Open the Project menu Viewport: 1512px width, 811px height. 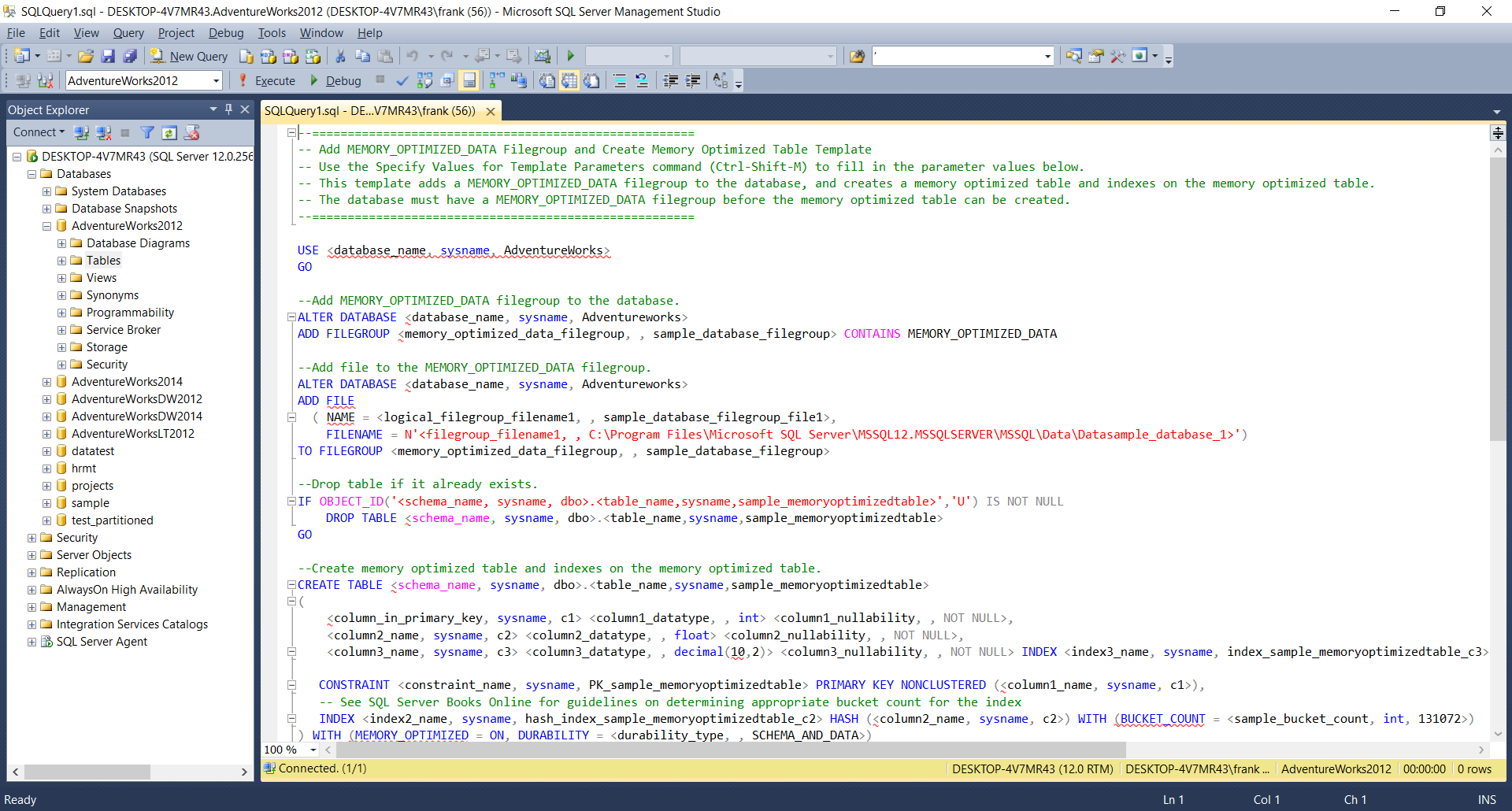pos(176,33)
